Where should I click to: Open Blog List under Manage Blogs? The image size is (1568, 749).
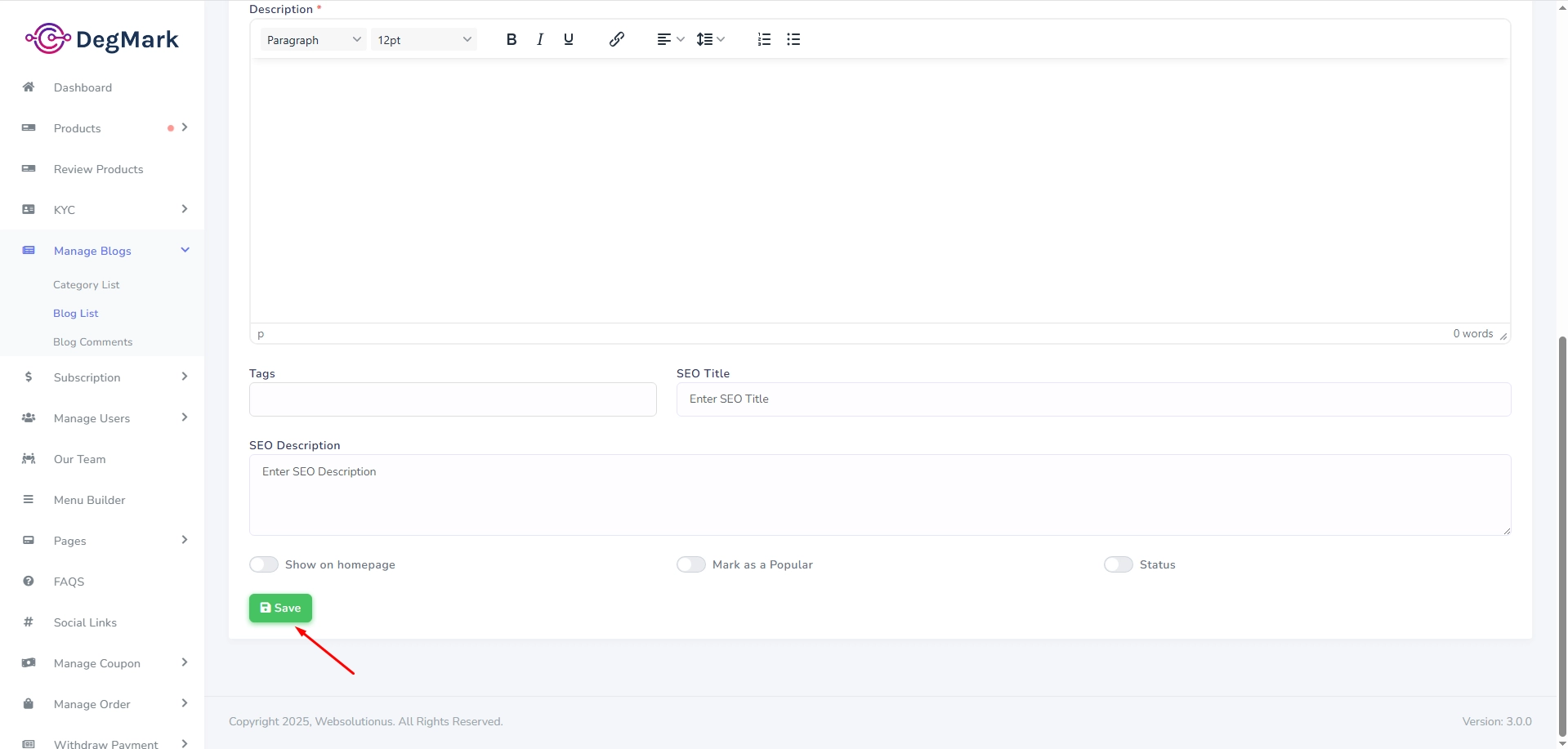coord(75,313)
